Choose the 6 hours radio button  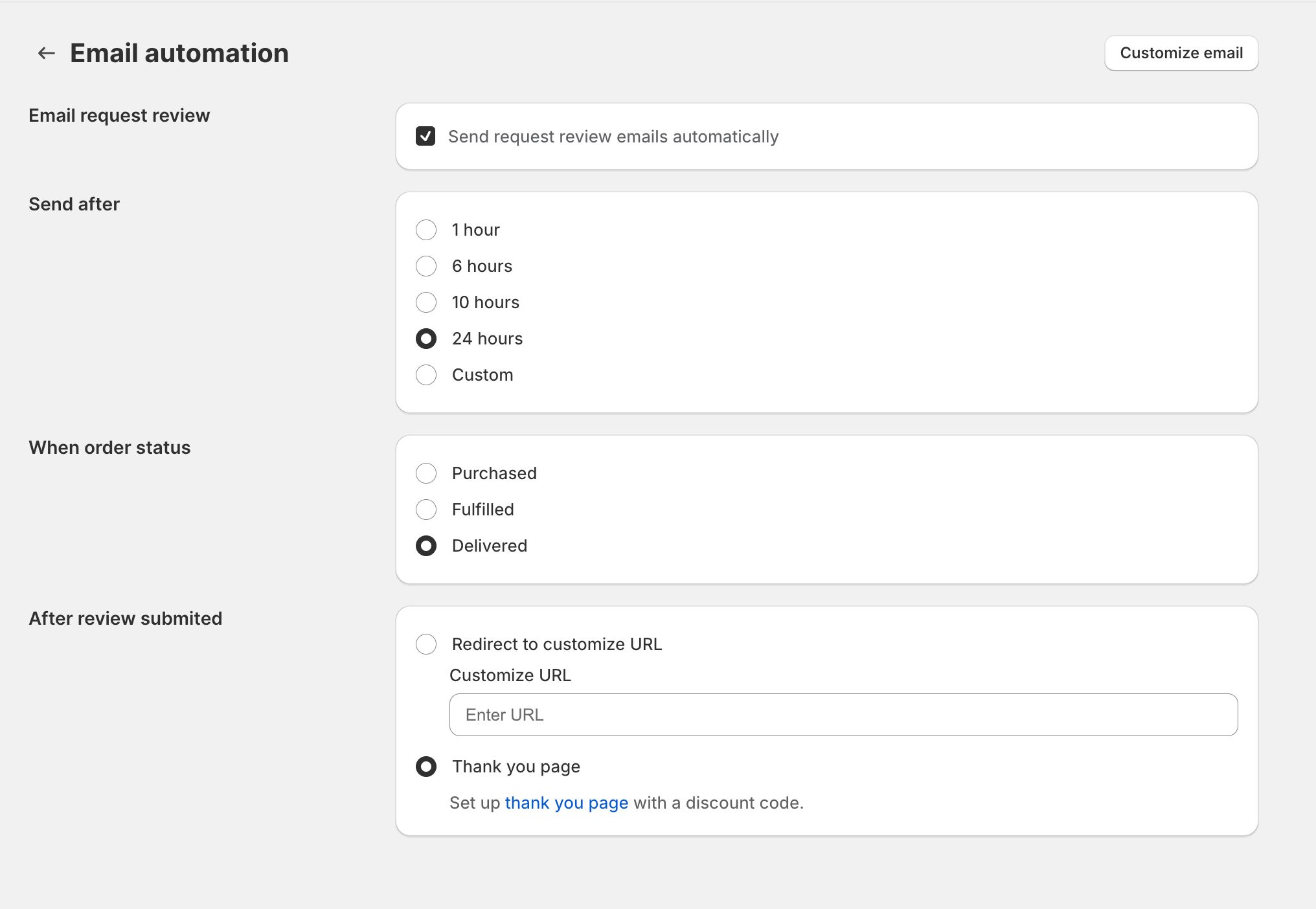pyautogui.click(x=426, y=266)
